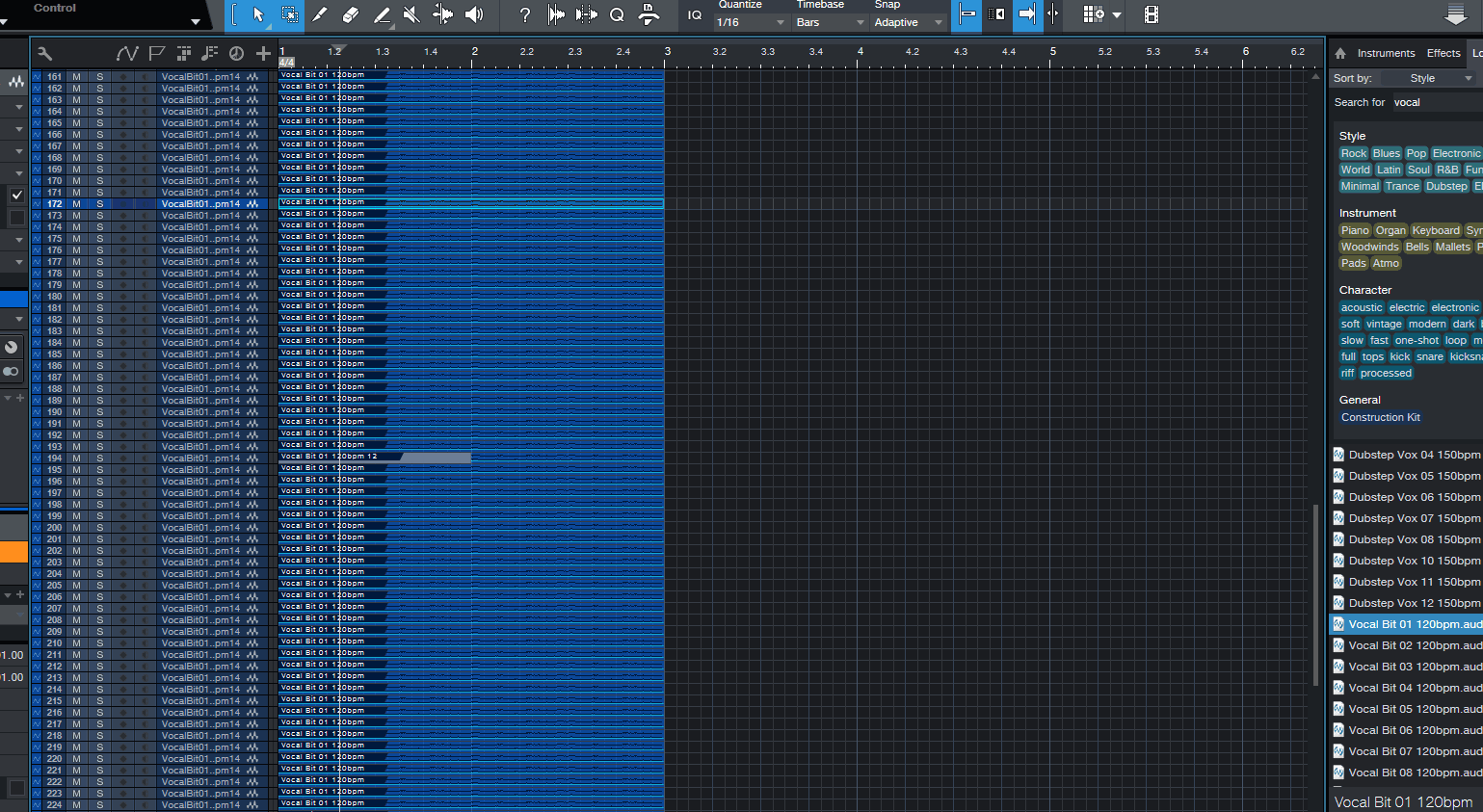Screen dimensions: 1483x812
Task: Select Vocal Bit 02 120bpm file
Action: coord(1407,645)
